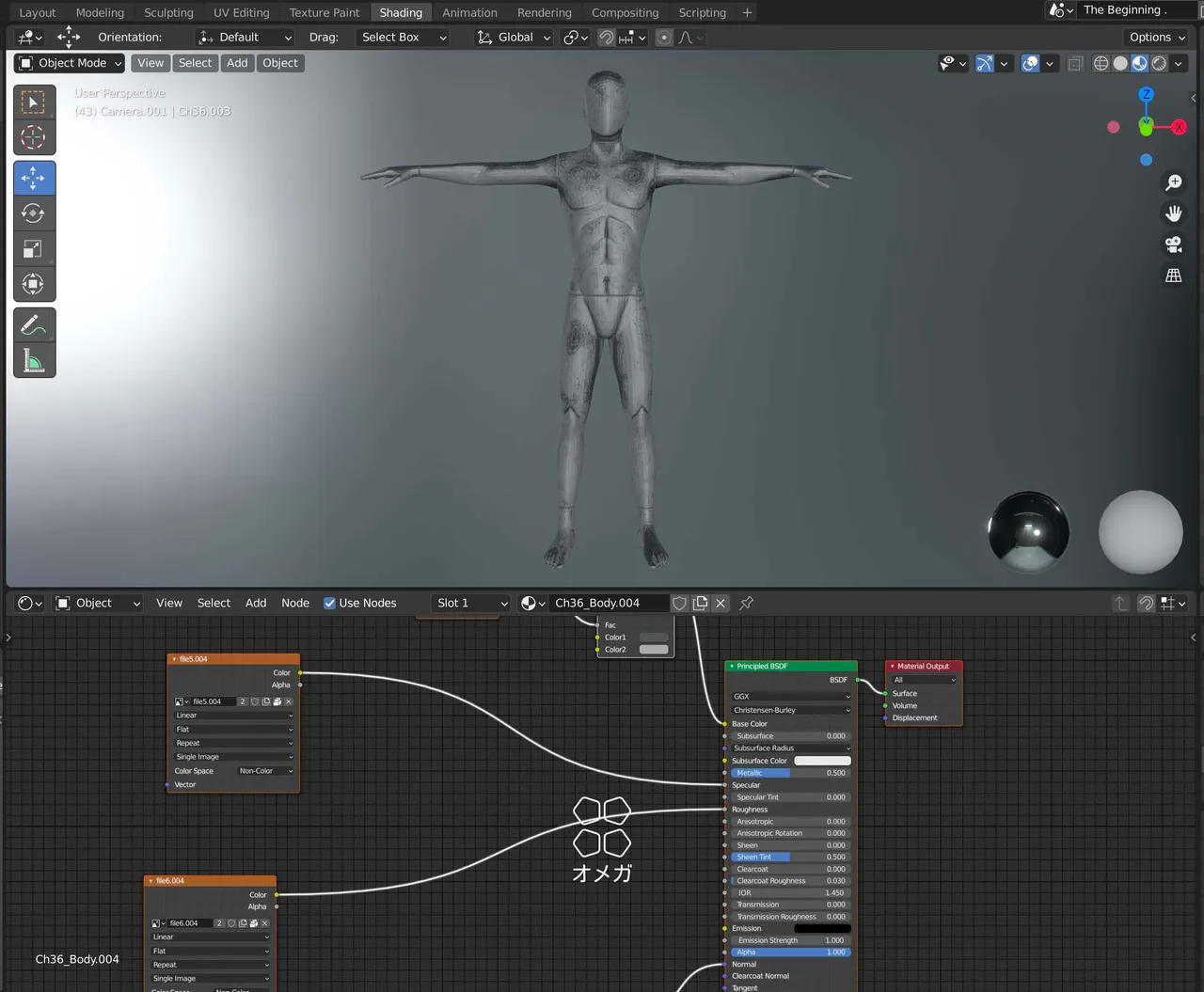Image resolution: width=1204 pixels, height=992 pixels.
Task: Click the blue Z axis gizmo ball
Action: pyautogui.click(x=1146, y=94)
